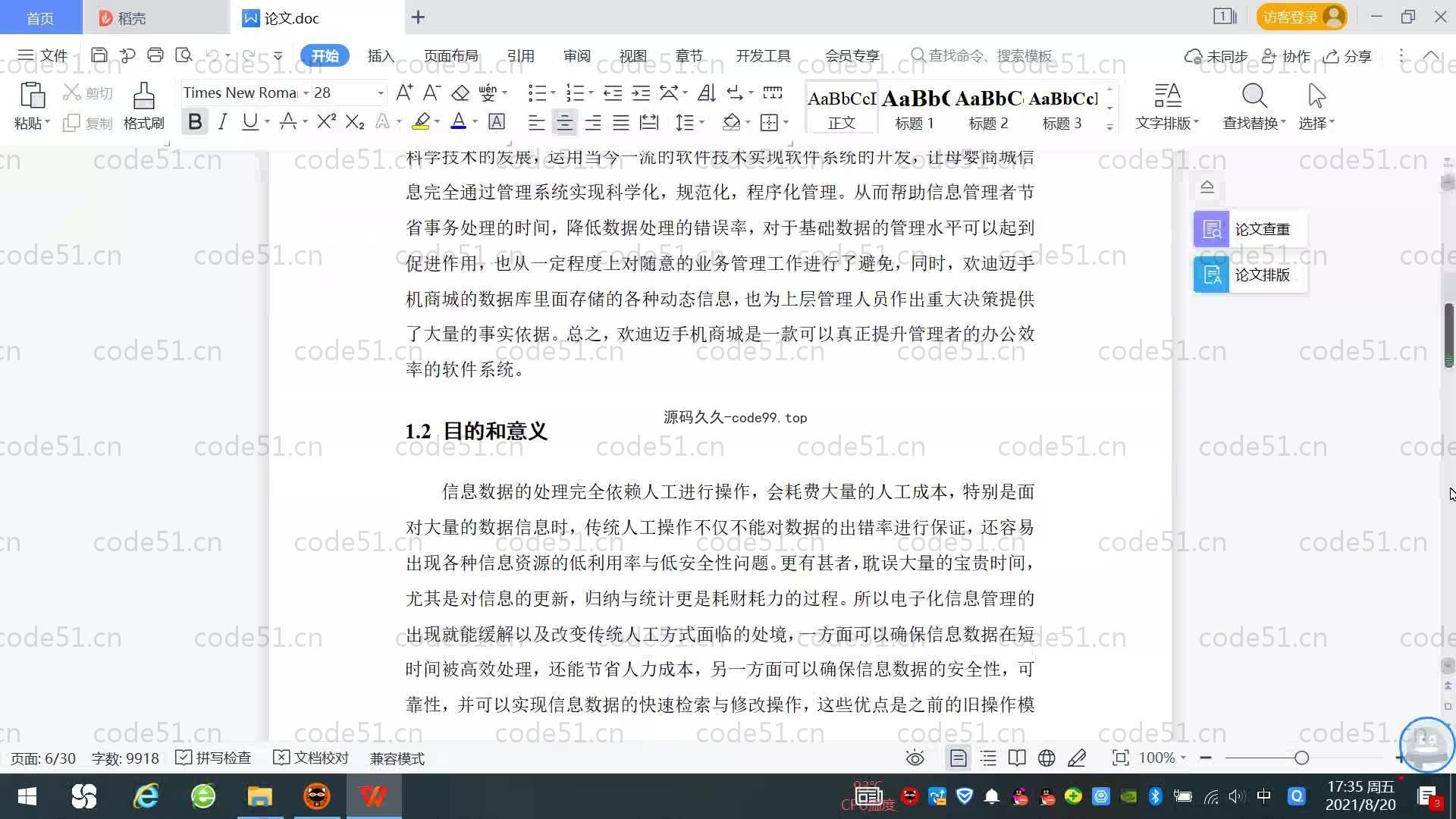
Task: Toggle justify alignment
Action: pyautogui.click(x=621, y=122)
